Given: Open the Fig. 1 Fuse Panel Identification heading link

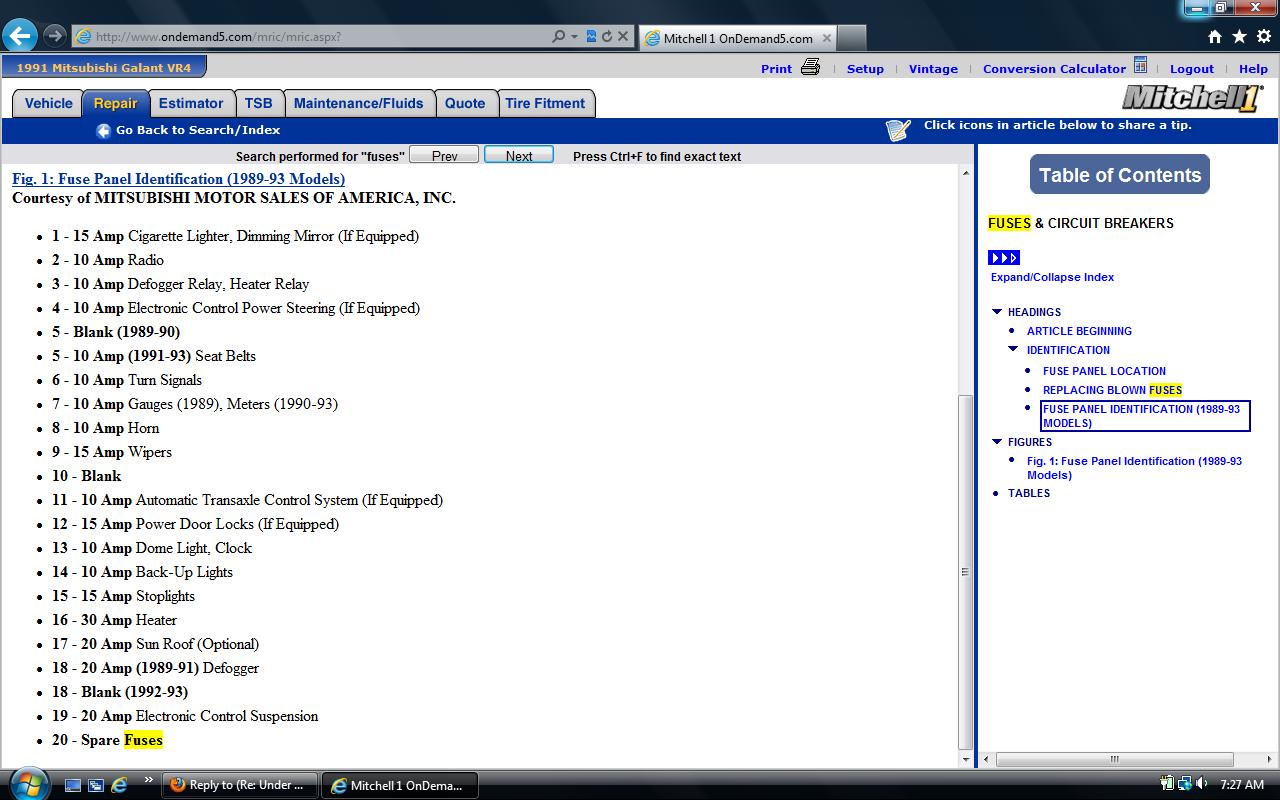Looking at the screenshot, I should [x=178, y=179].
